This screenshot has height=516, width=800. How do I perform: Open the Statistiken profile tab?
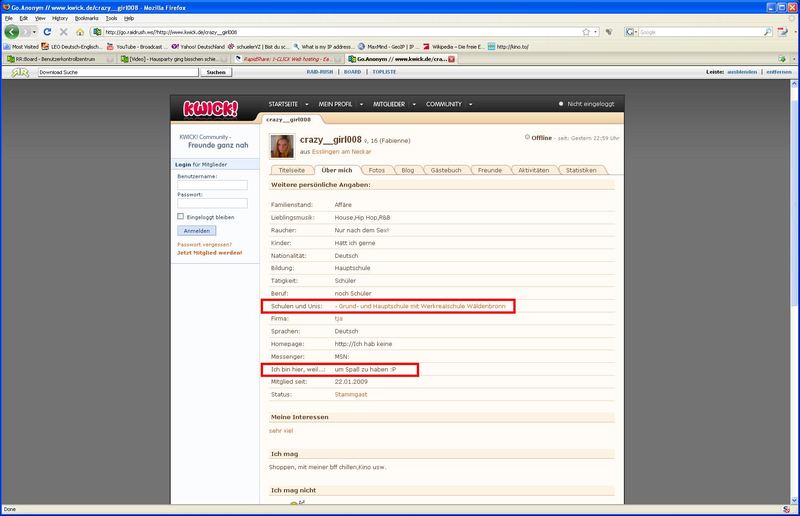pos(581,170)
